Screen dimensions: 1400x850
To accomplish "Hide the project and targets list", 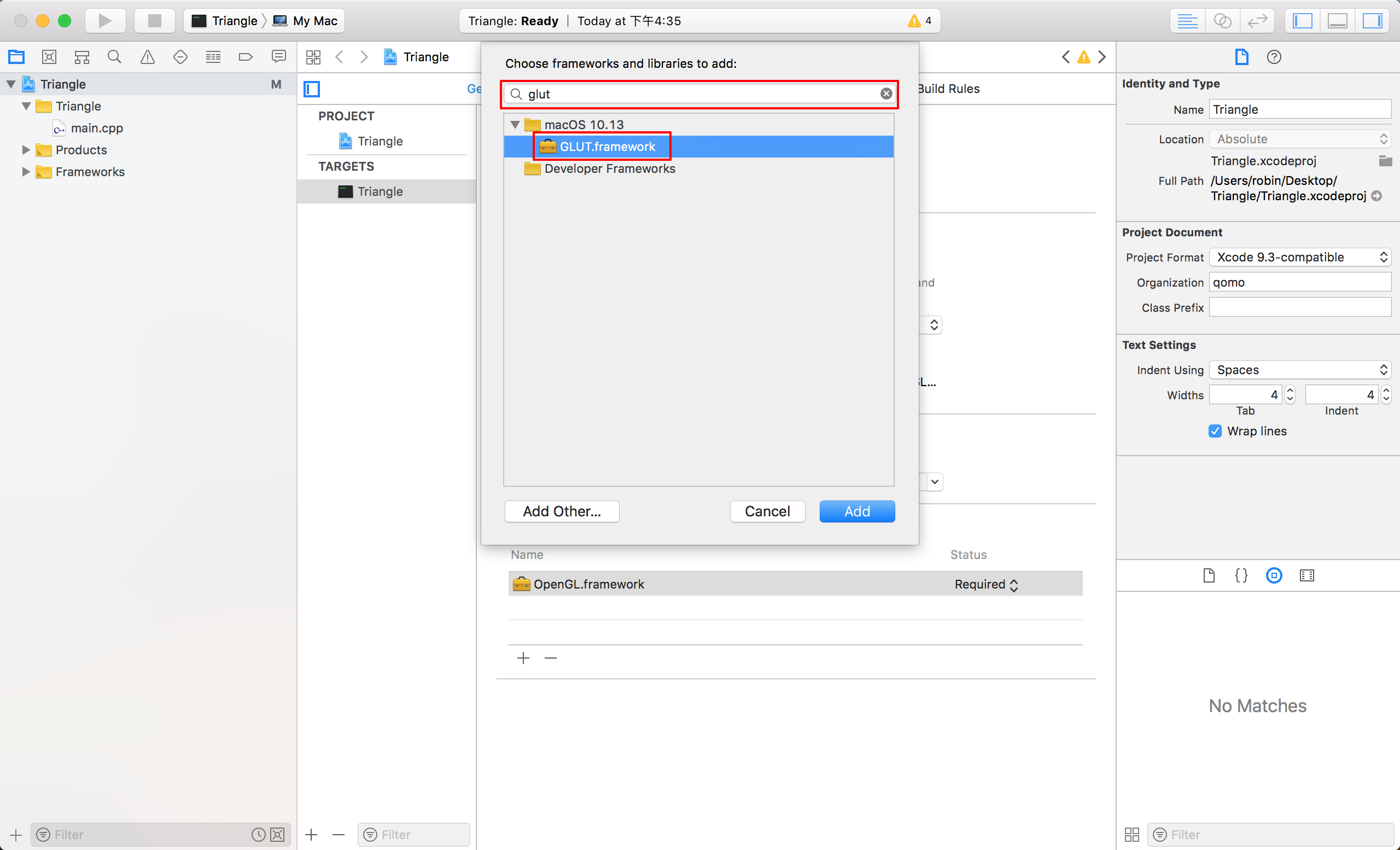I will [312, 89].
